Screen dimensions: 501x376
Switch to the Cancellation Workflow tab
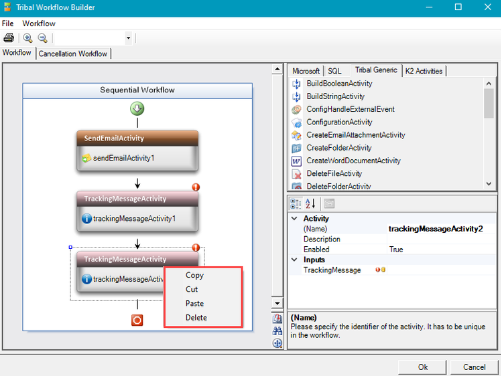[x=73, y=54]
